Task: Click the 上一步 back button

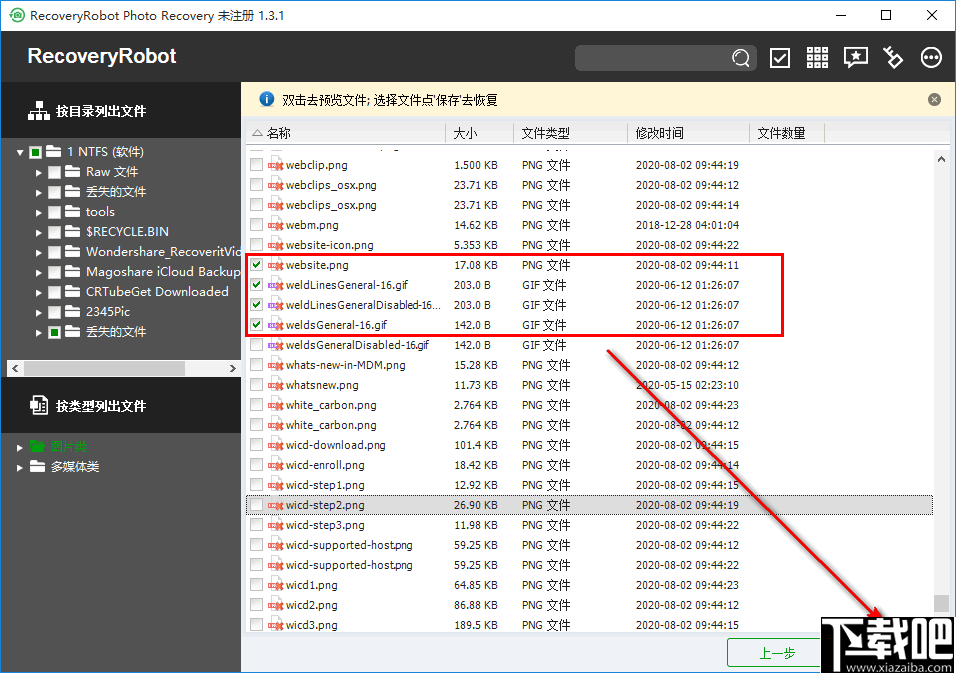Action: coord(774,653)
